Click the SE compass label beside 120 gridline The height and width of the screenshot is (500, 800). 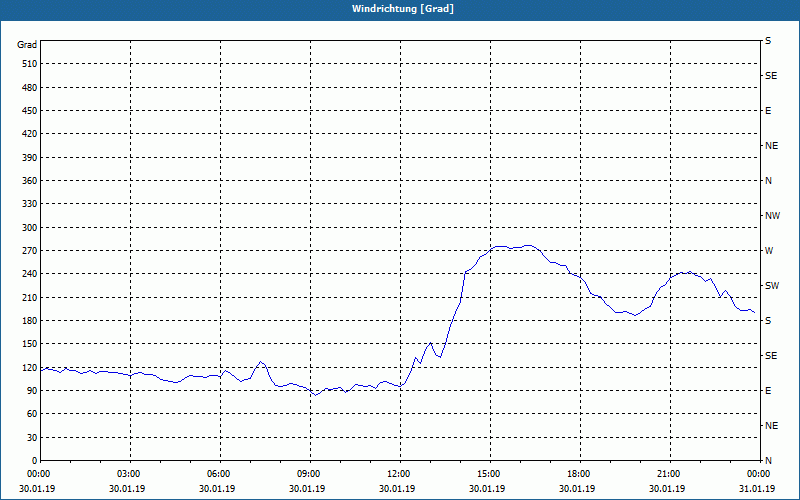pyautogui.click(x=771, y=356)
